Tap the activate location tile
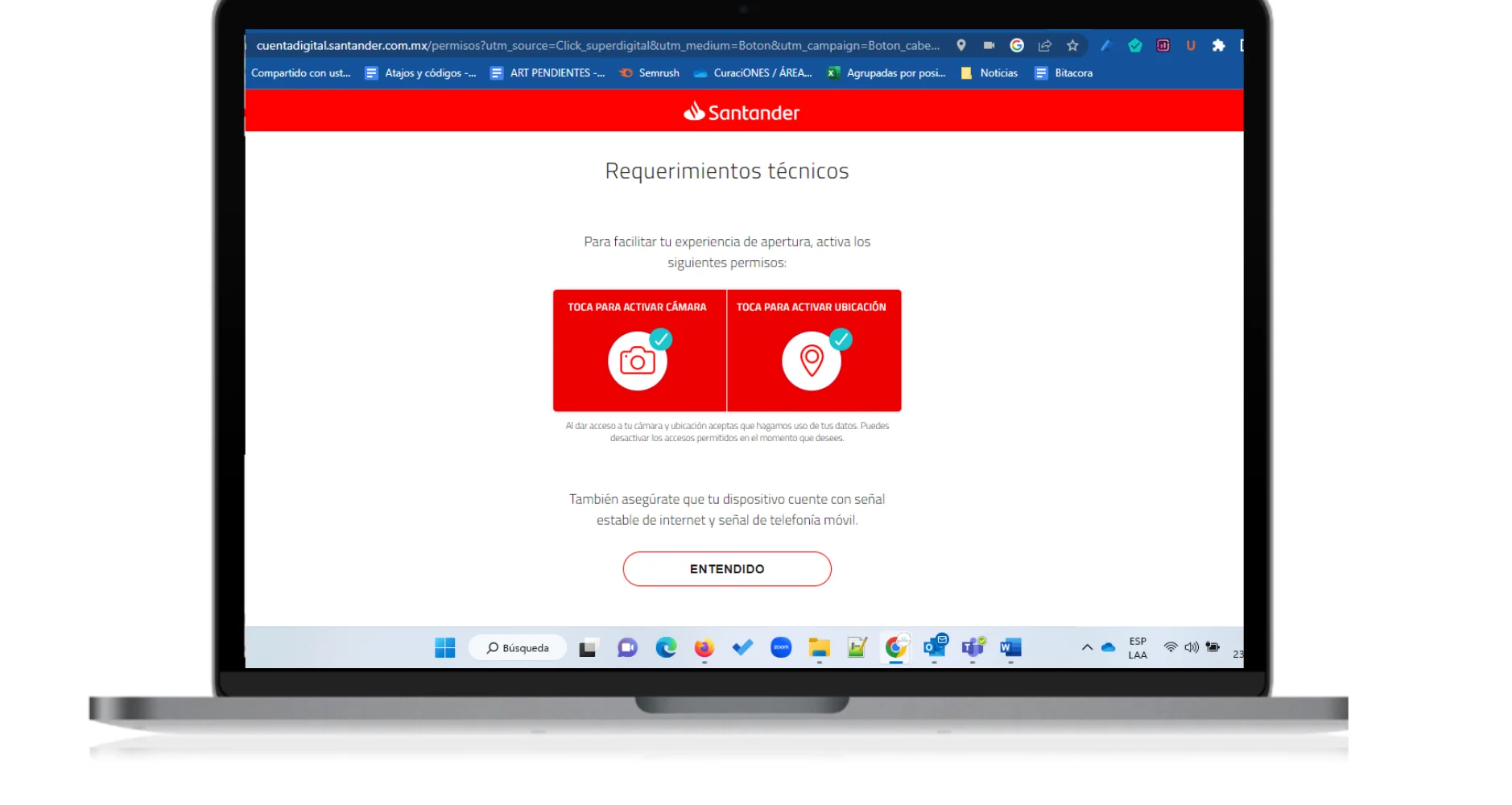This screenshot has height=805, width=1512. [x=813, y=351]
